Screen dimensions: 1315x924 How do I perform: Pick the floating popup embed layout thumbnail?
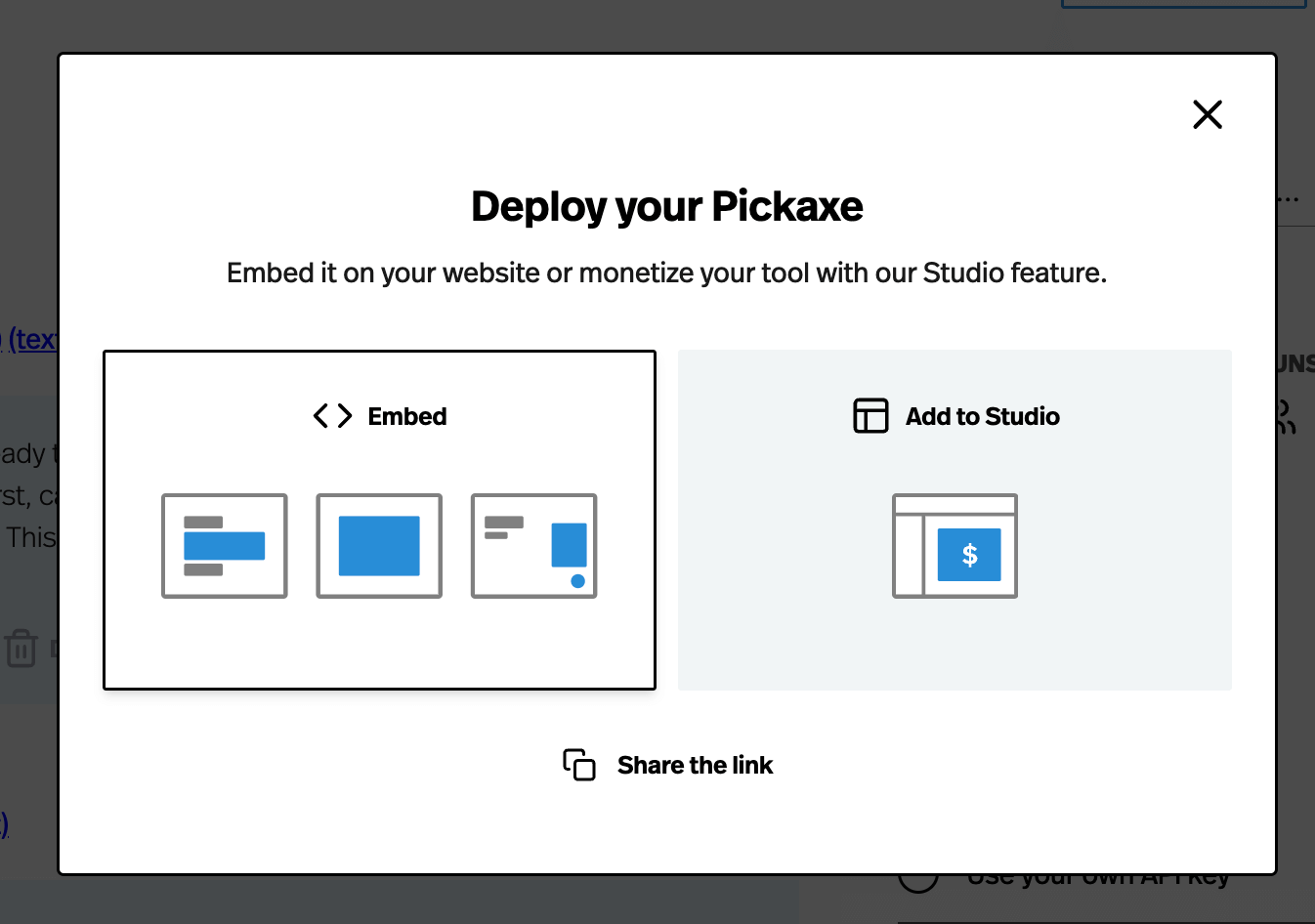click(x=533, y=546)
